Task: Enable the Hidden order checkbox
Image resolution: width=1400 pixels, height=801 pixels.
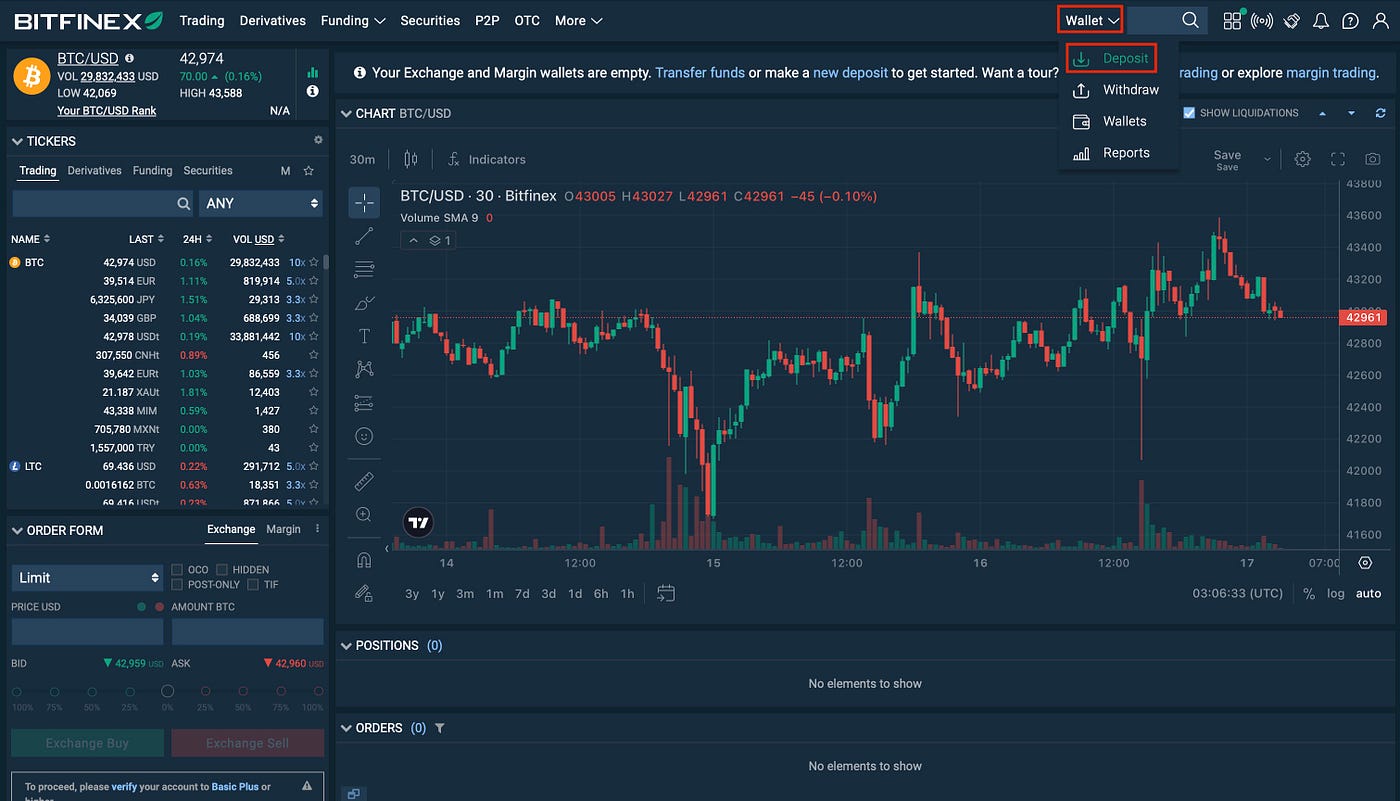Action: (x=222, y=569)
